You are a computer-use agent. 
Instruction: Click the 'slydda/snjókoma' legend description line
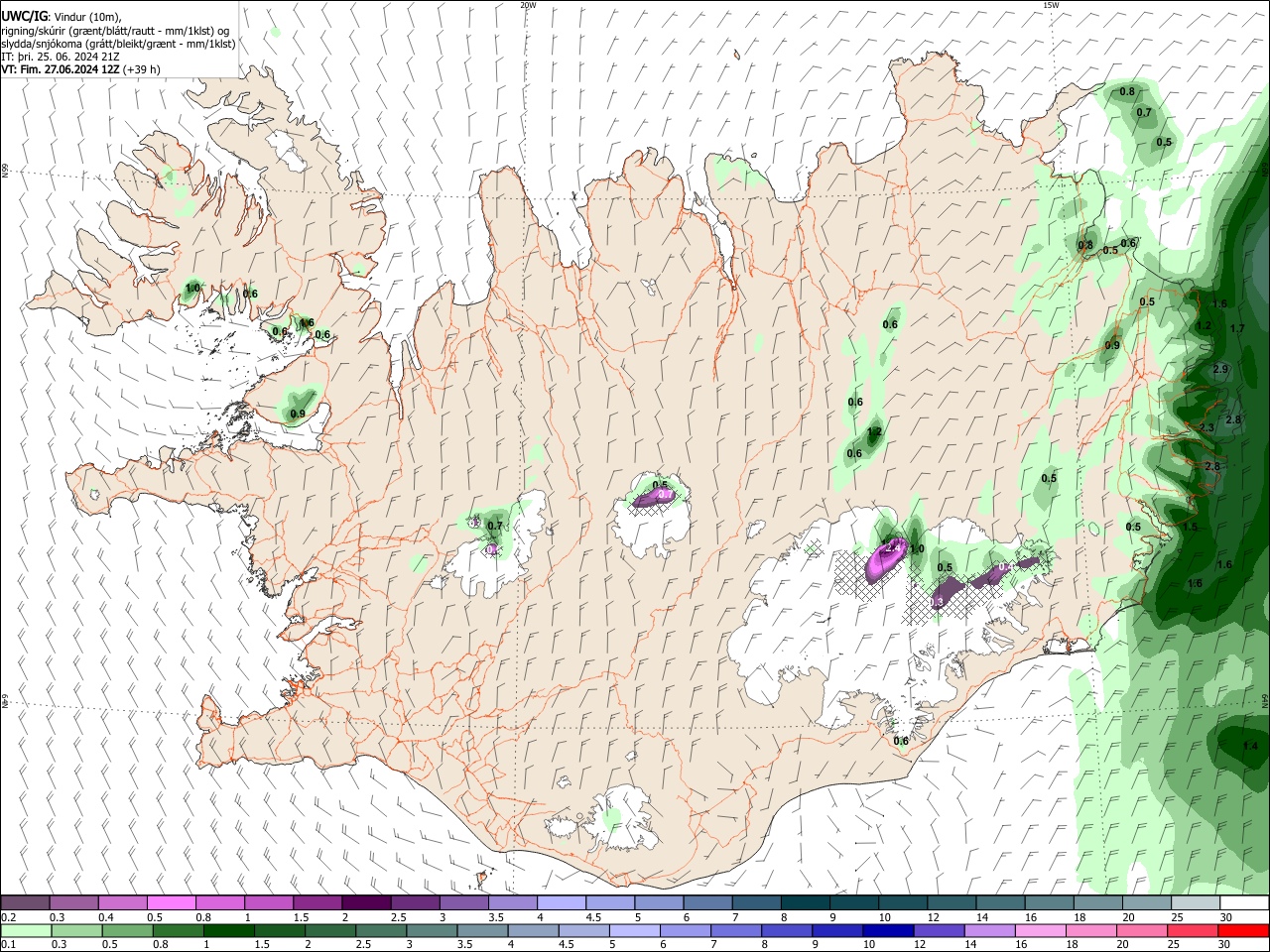(x=118, y=44)
